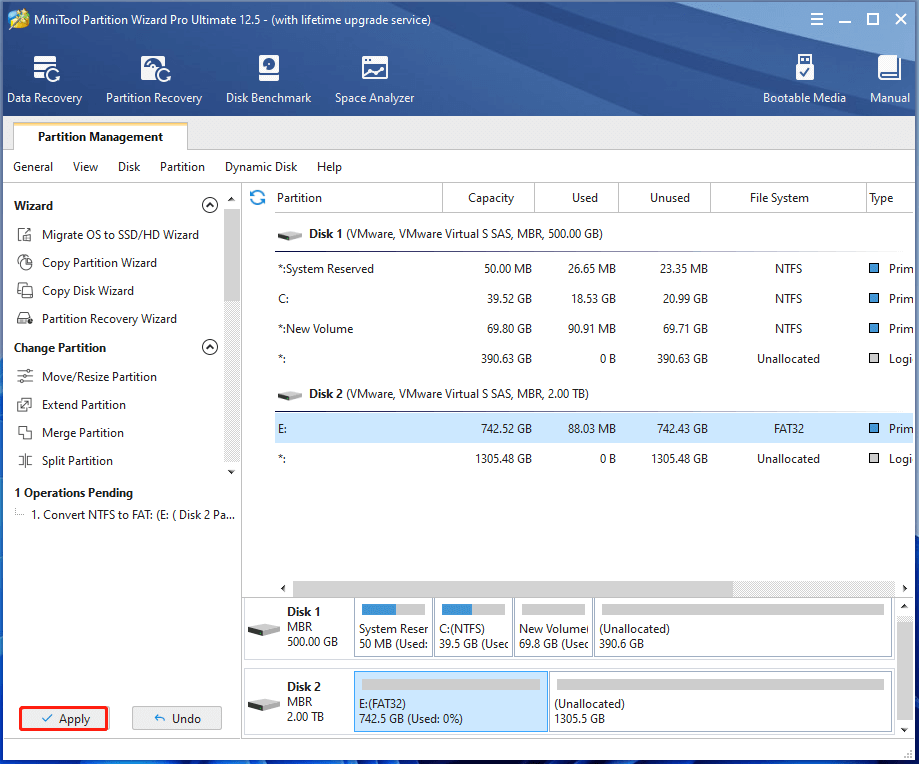The height and width of the screenshot is (764, 919).
Task: Click the disk map scroll-down arrow
Action: coord(904,729)
